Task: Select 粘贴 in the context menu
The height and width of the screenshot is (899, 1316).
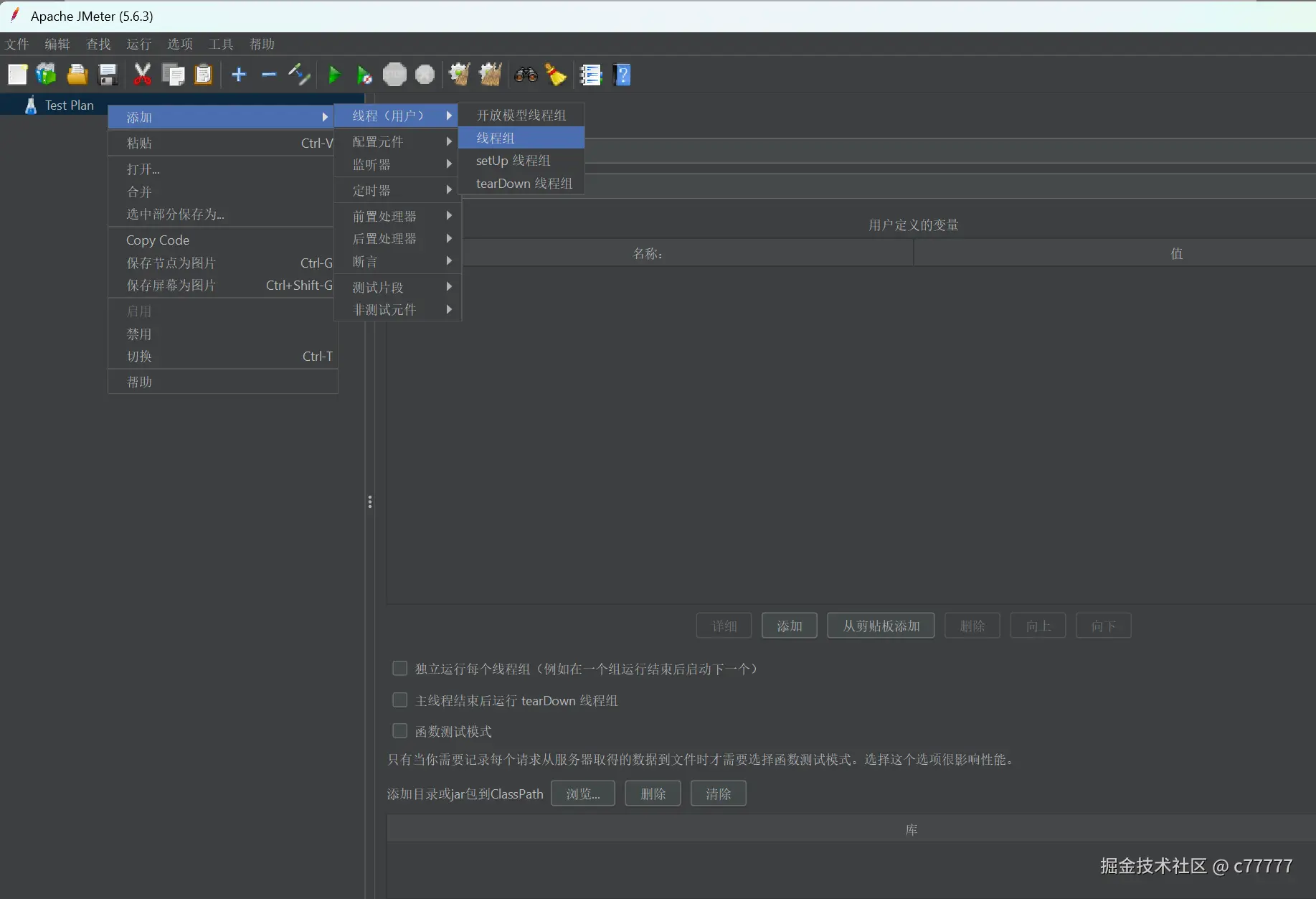Action: pyautogui.click(x=222, y=143)
